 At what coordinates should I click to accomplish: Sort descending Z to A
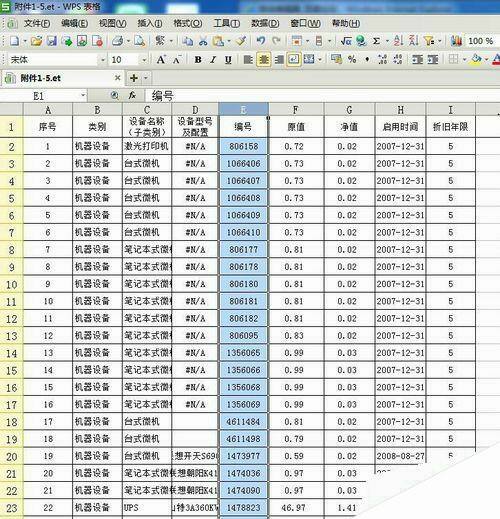[413, 41]
